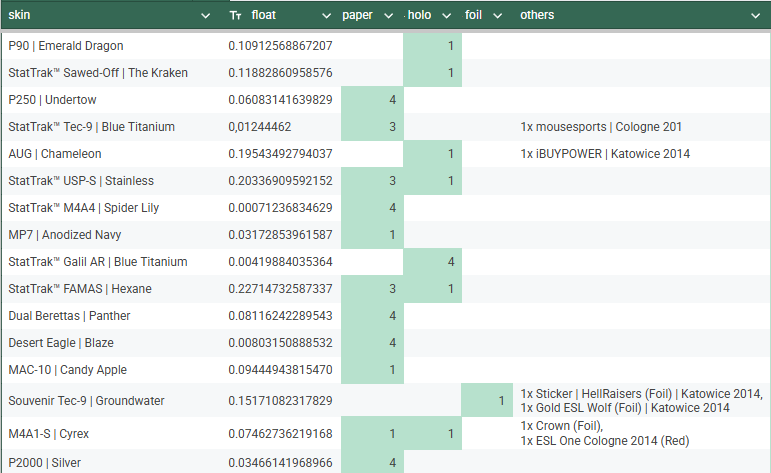Click the text-type icon beside float header
This screenshot has width=771, height=473.
tap(235, 16)
